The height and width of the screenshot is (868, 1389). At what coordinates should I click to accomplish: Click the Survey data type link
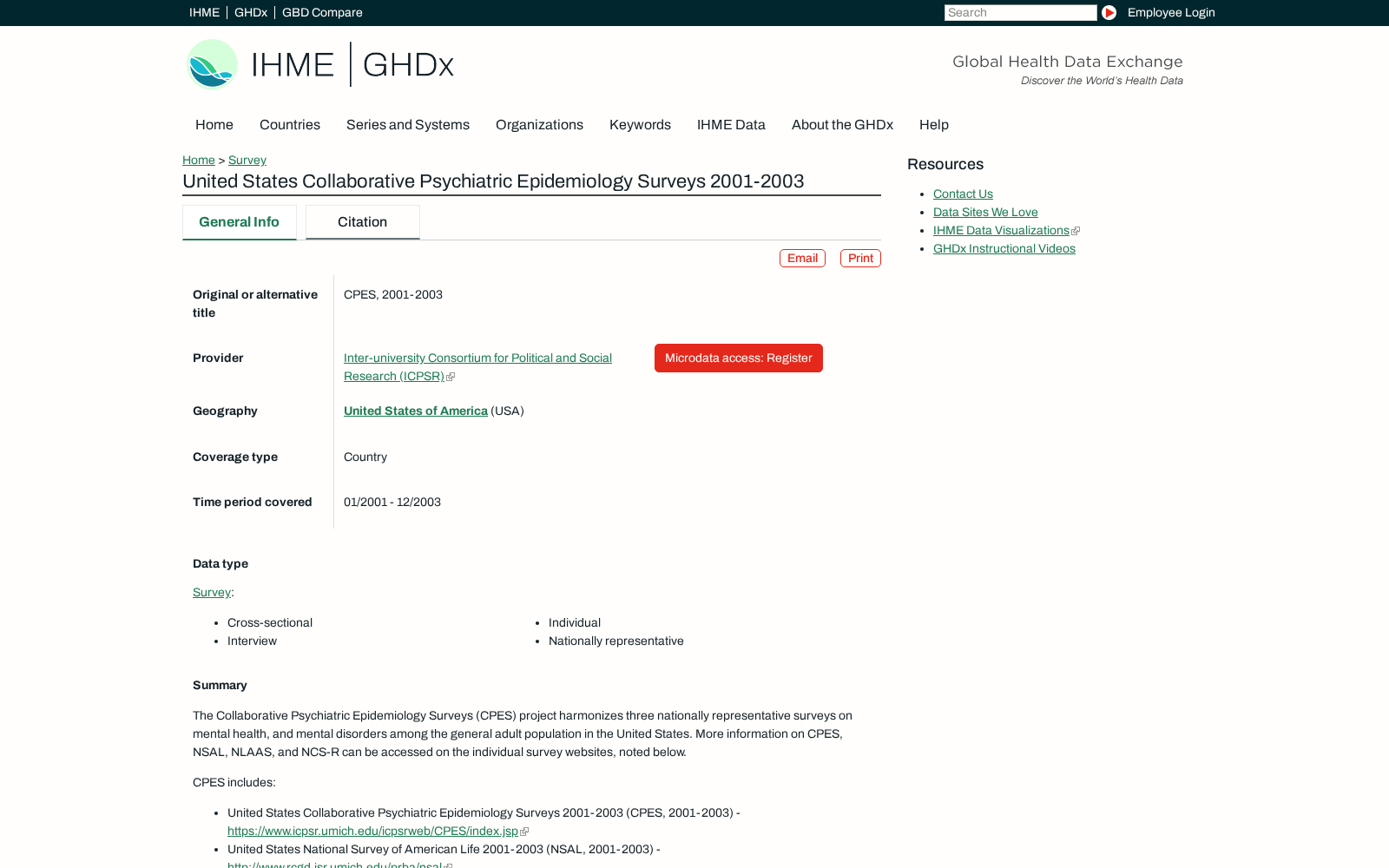point(212,592)
